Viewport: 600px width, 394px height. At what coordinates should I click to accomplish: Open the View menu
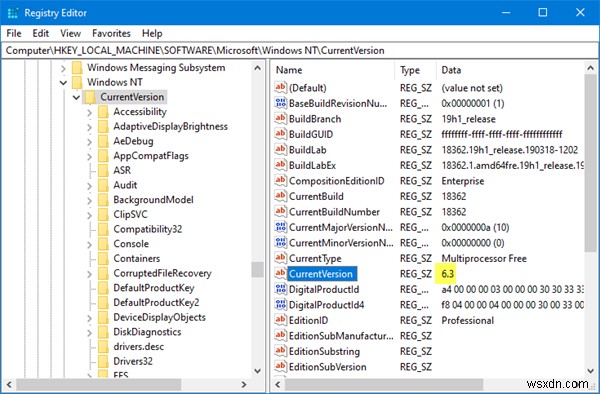(x=70, y=34)
